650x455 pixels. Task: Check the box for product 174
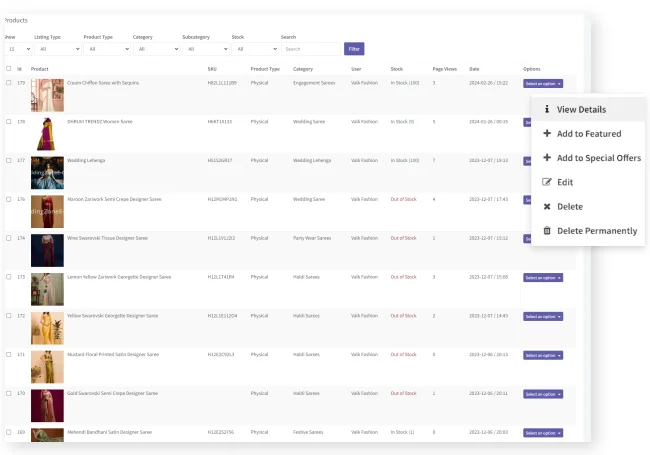[8, 238]
